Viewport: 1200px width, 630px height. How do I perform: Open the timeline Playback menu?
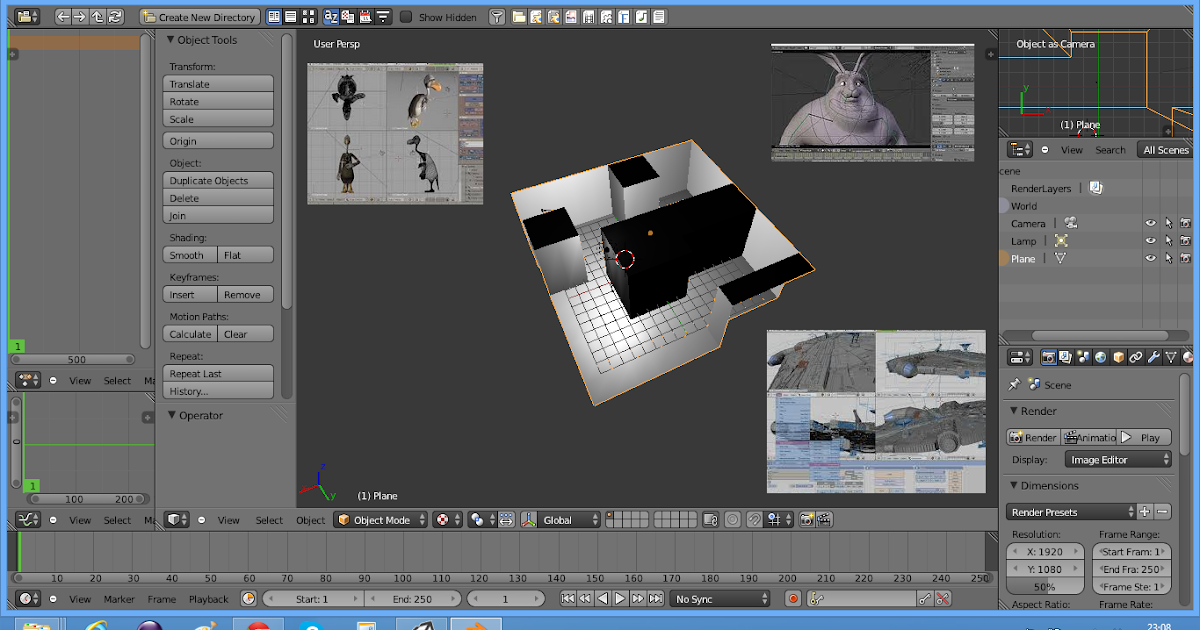[208, 599]
